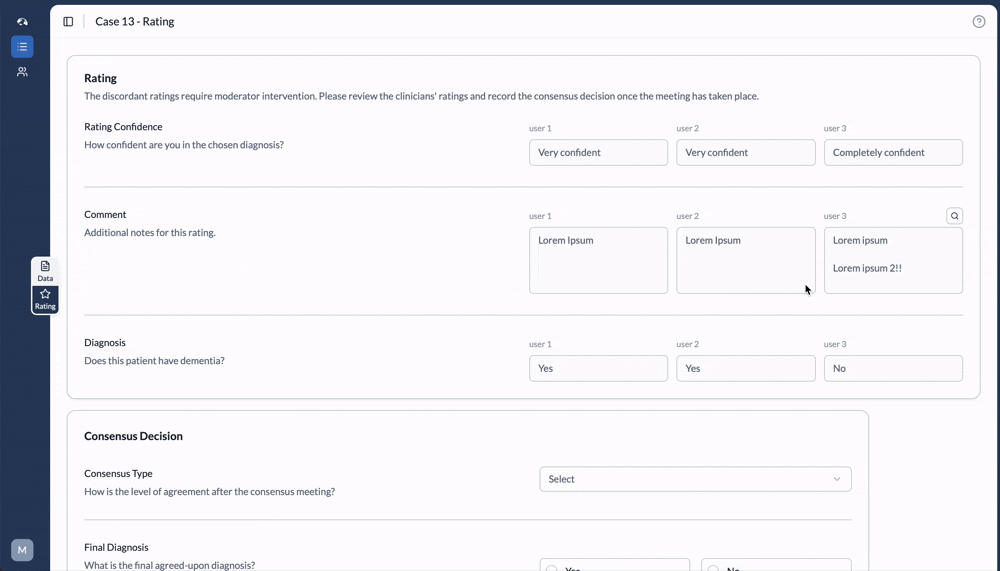
Task: Click user 1 Rating Confidence field
Action: pyautogui.click(x=598, y=152)
